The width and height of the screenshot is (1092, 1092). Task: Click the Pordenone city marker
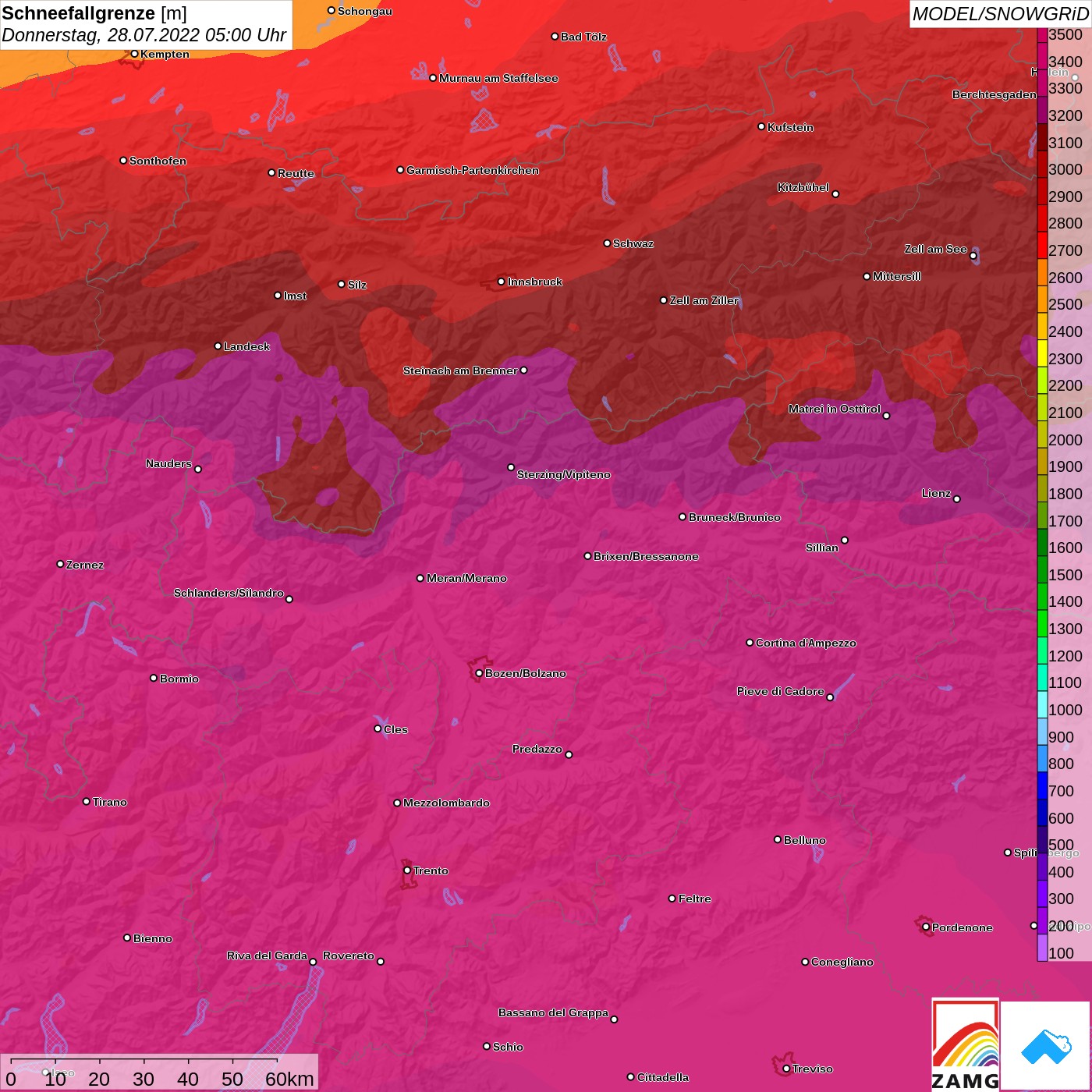(x=926, y=927)
